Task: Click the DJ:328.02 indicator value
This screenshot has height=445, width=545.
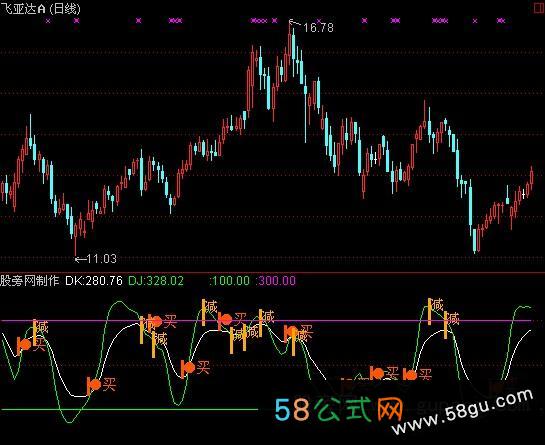Action: pyautogui.click(x=156, y=281)
